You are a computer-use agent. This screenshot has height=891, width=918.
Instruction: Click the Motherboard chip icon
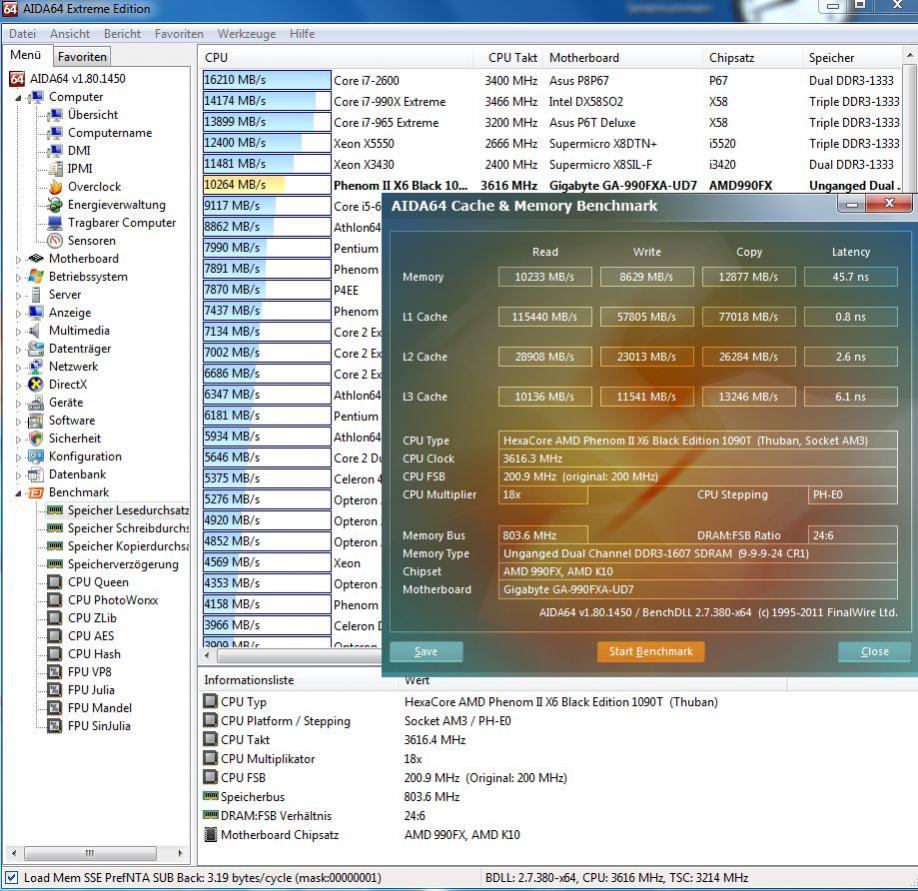click(36, 259)
